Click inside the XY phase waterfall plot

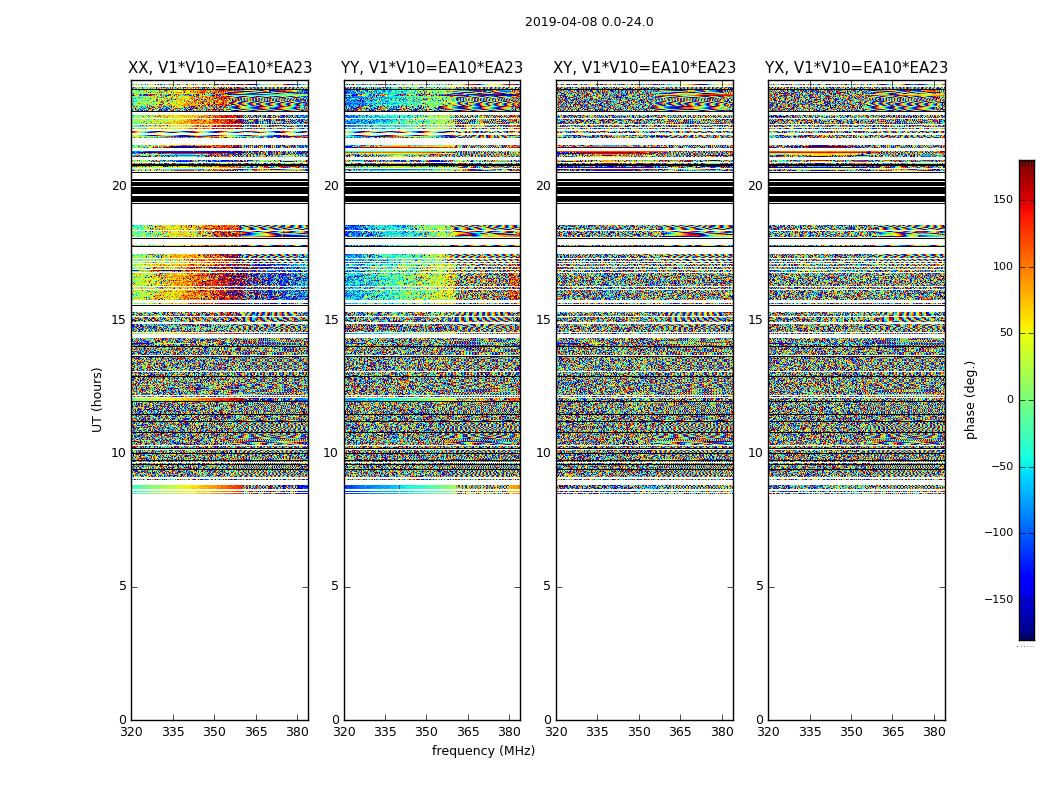[x=645, y=400]
